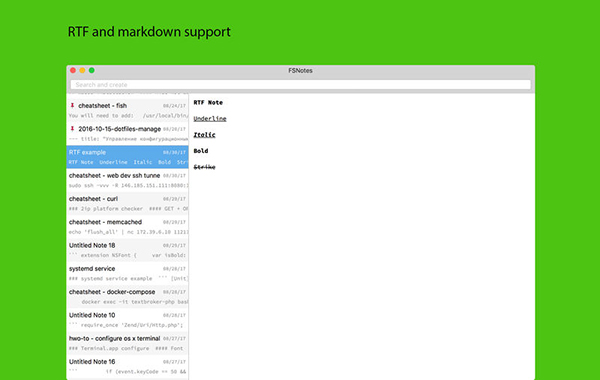Focus the Search and create field
600x380 pixels.
(300, 85)
